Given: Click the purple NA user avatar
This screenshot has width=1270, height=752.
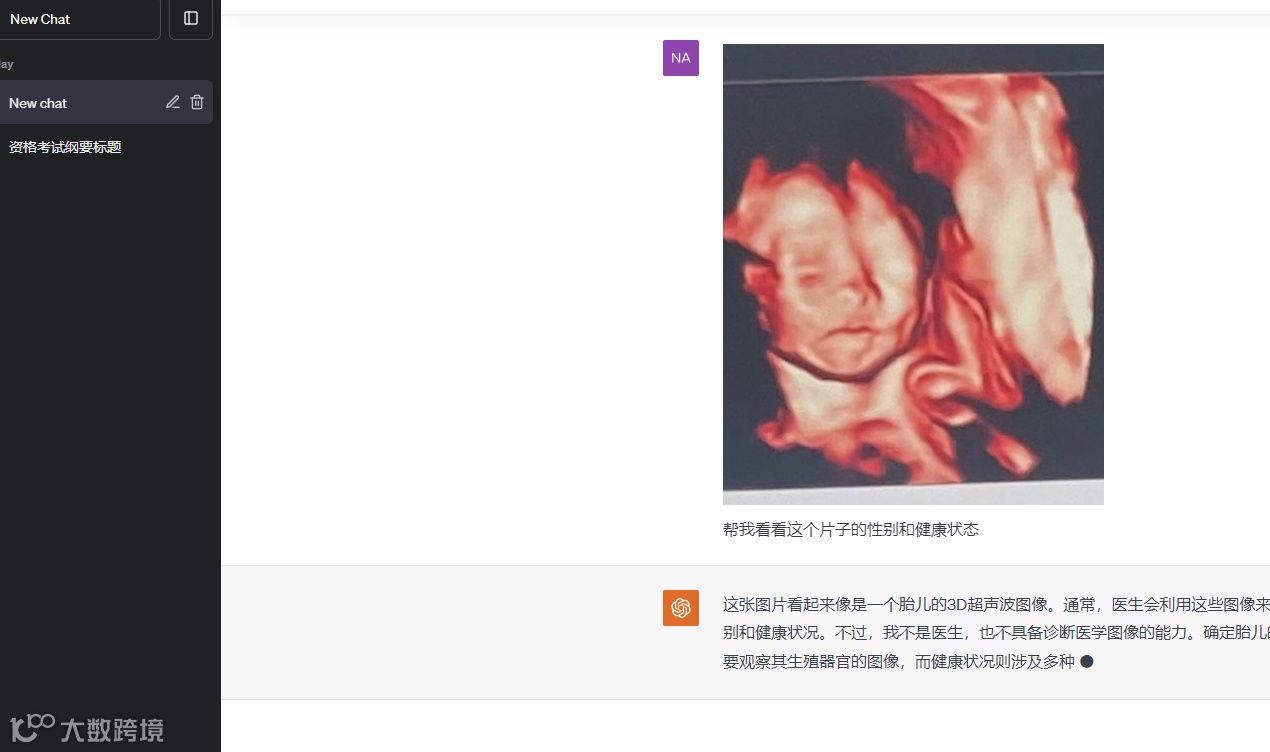Looking at the screenshot, I should click(681, 58).
